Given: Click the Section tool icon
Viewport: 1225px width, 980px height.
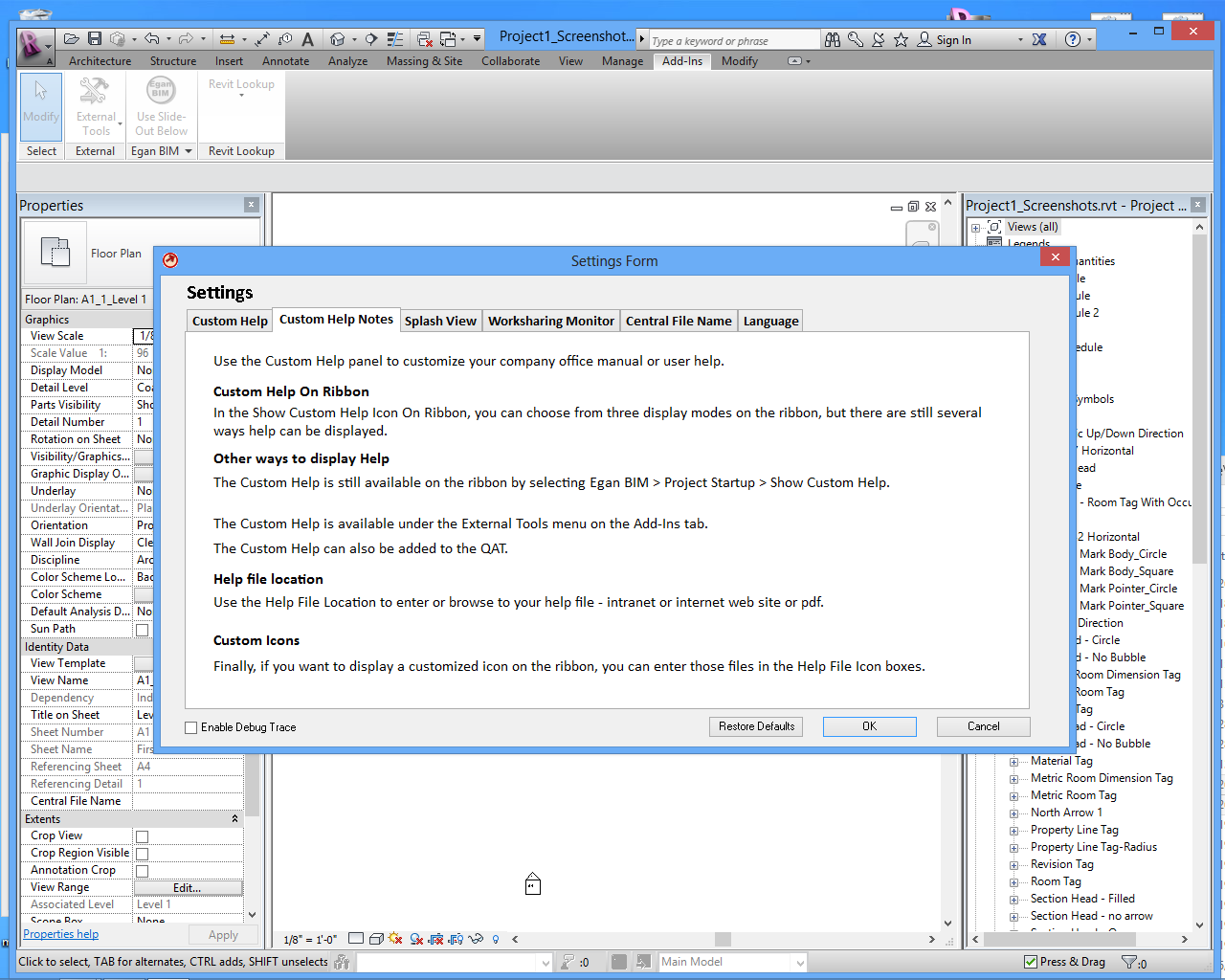Looking at the screenshot, I should (371, 39).
